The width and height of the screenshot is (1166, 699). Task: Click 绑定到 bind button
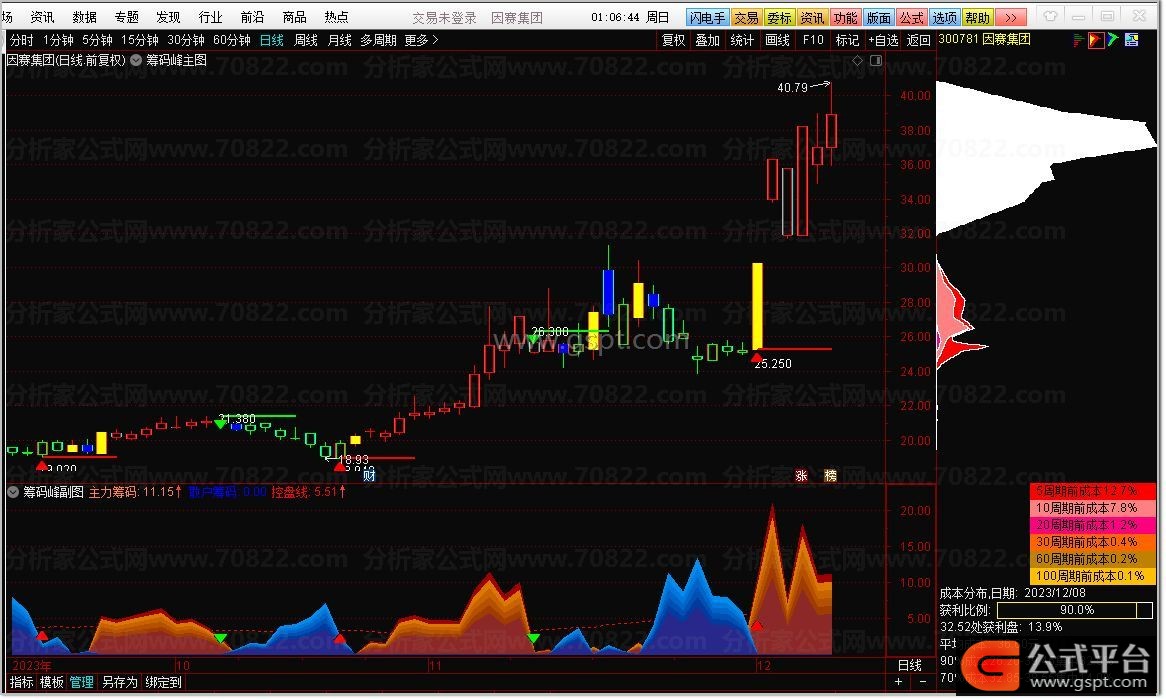(x=164, y=683)
